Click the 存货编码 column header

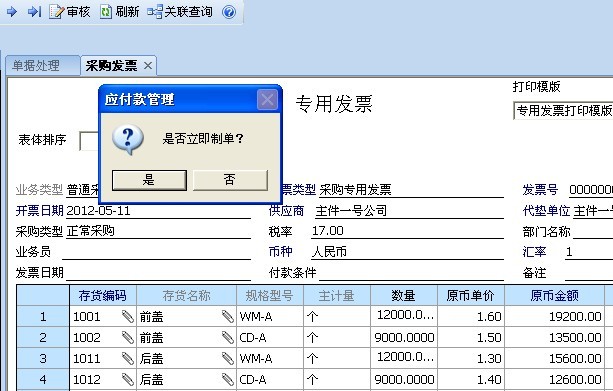[x=103, y=296]
